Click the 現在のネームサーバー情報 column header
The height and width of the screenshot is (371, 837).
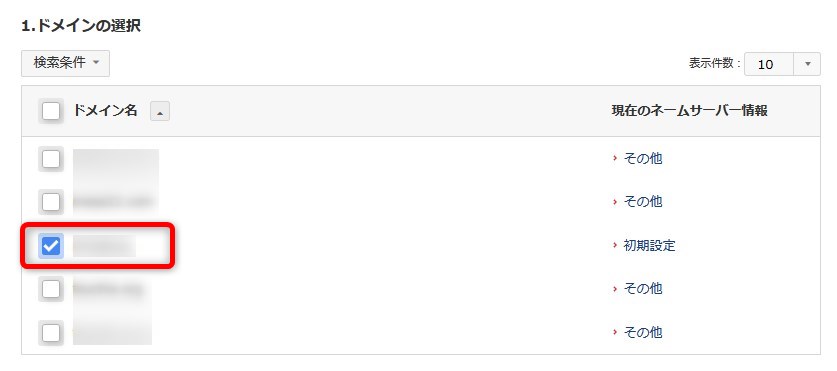pos(690,111)
